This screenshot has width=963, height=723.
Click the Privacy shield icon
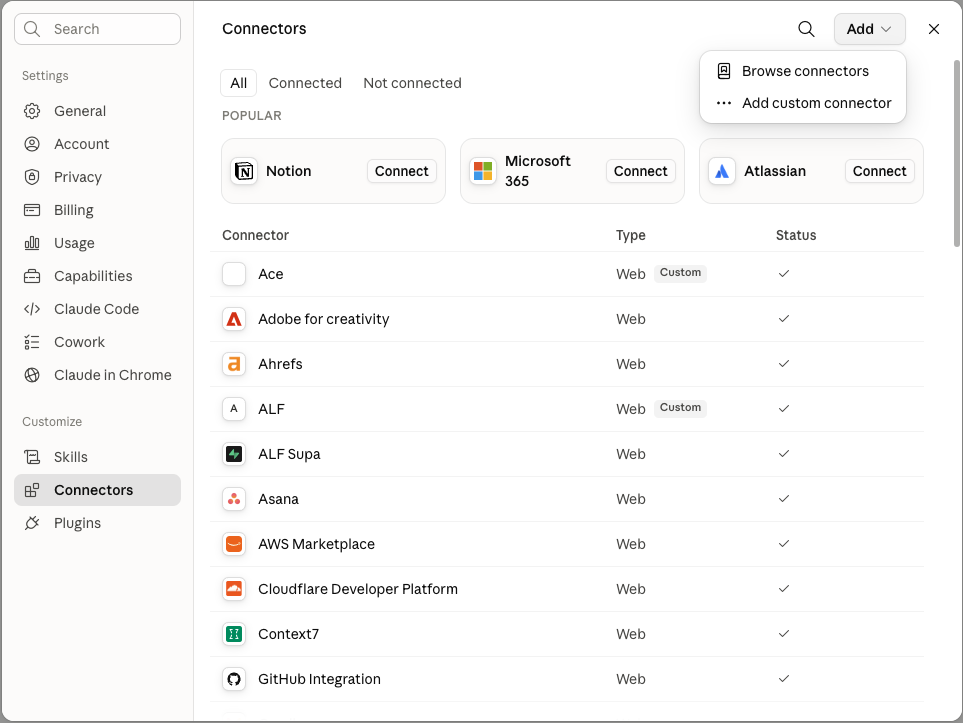(x=32, y=177)
